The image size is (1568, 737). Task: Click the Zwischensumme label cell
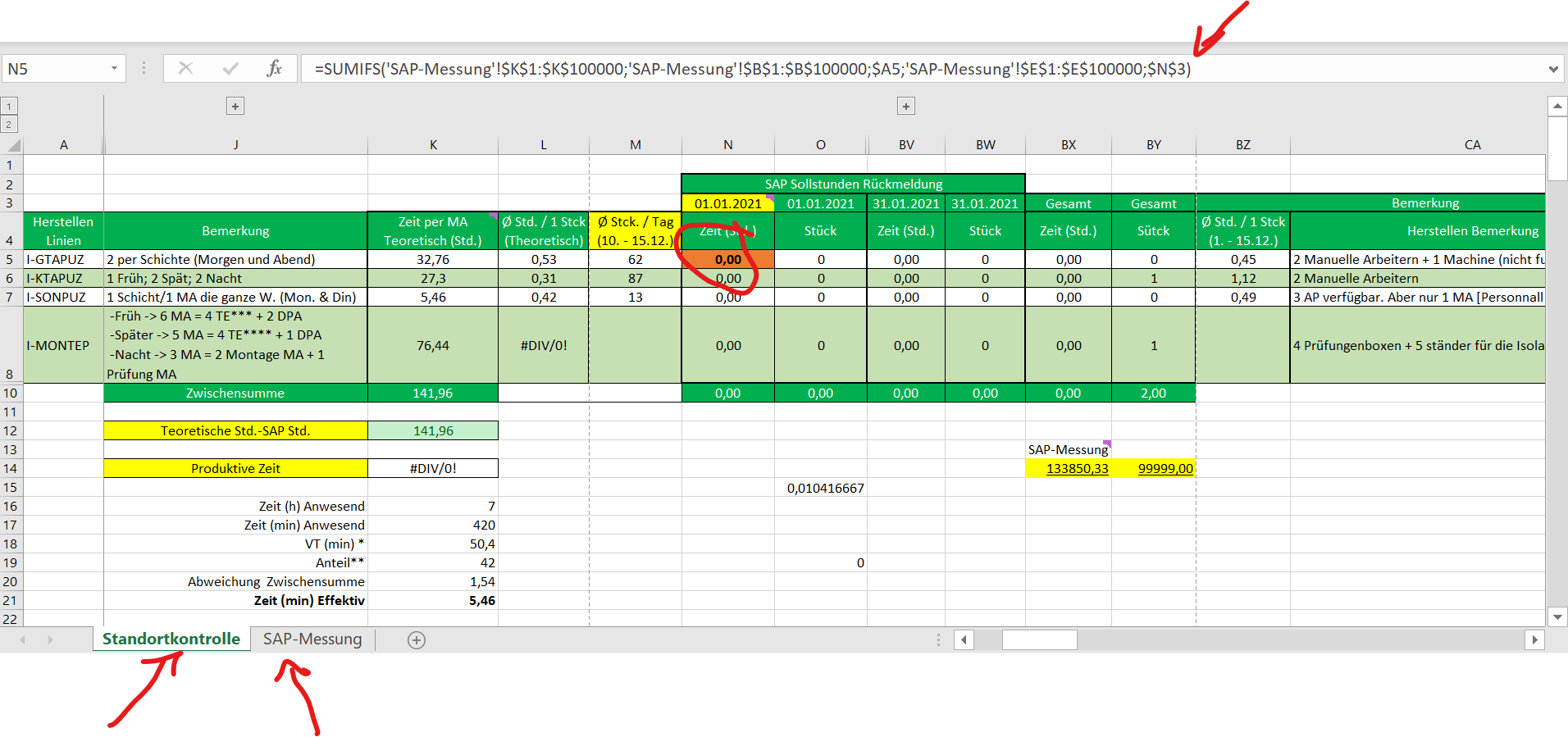click(x=235, y=393)
